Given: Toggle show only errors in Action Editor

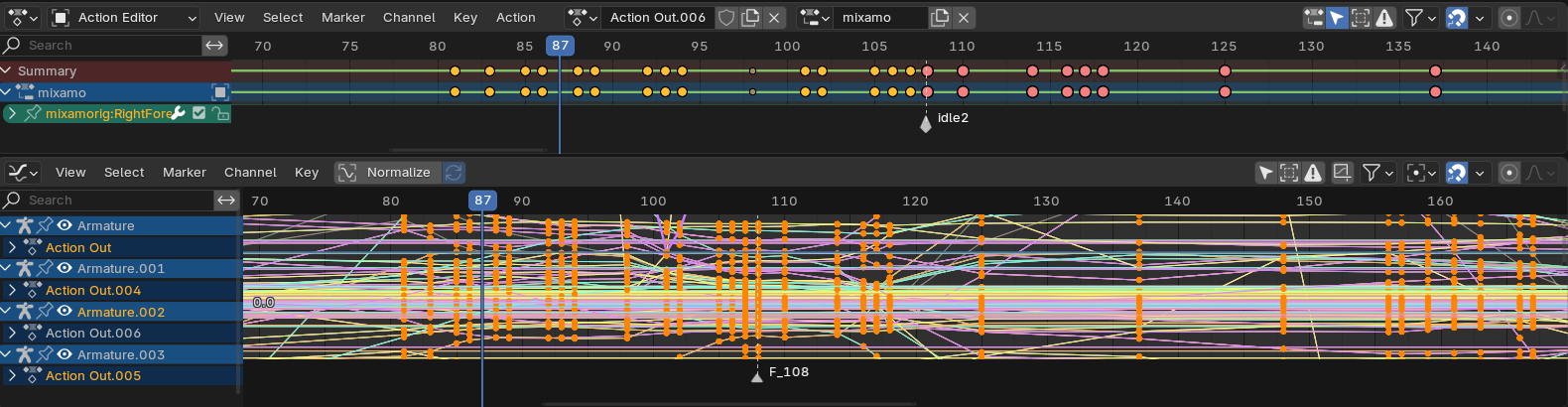Looking at the screenshot, I should [x=1384, y=18].
